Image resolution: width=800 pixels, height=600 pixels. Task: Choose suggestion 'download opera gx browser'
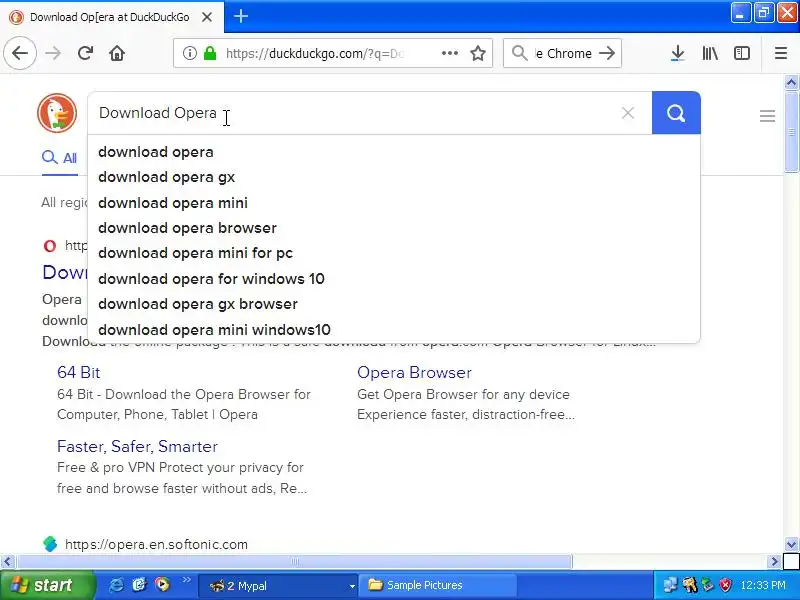coord(393,304)
